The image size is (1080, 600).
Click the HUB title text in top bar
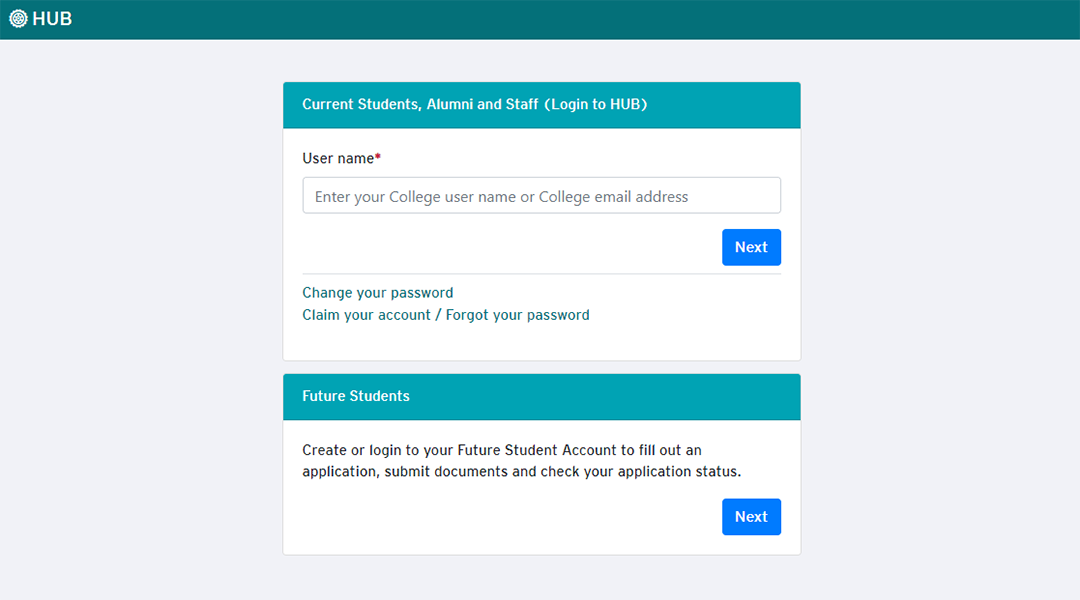pyautogui.click(x=52, y=19)
